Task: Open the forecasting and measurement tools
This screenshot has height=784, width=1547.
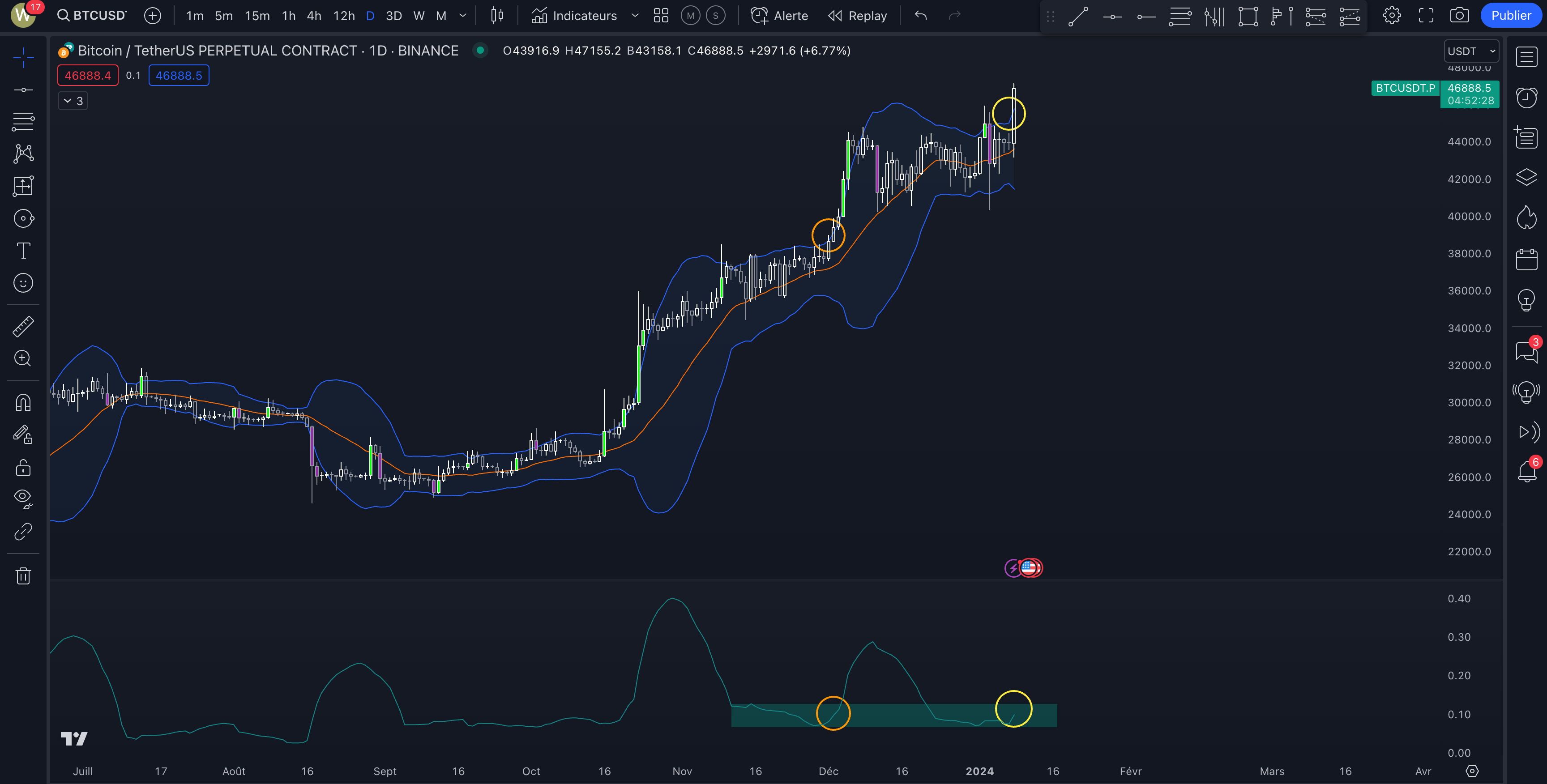Action: [23, 186]
